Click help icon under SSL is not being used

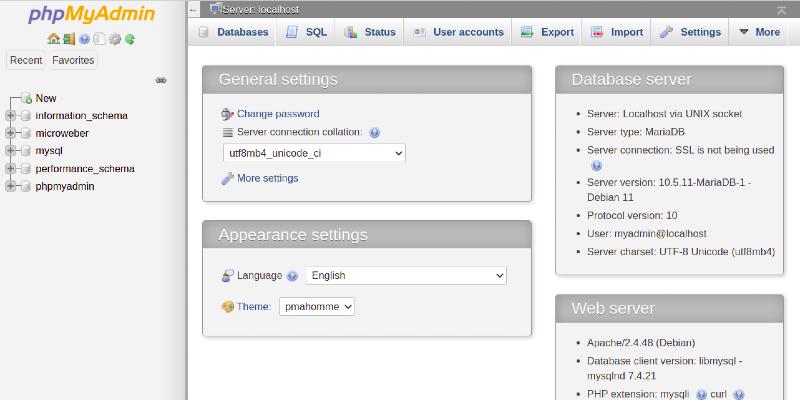596,166
